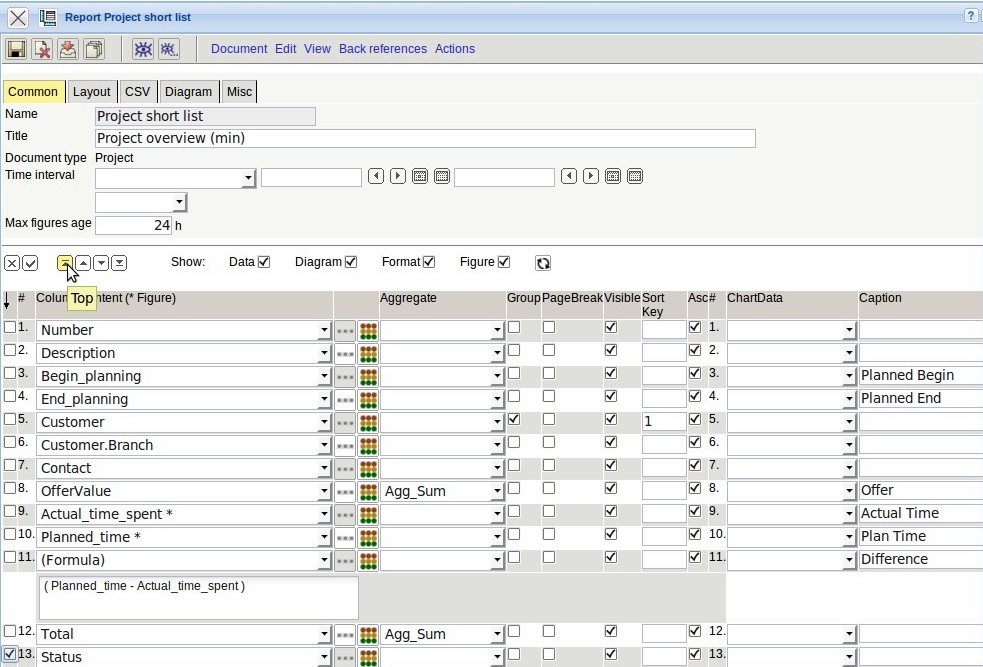Move selected row to the bottom

click(119, 263)
